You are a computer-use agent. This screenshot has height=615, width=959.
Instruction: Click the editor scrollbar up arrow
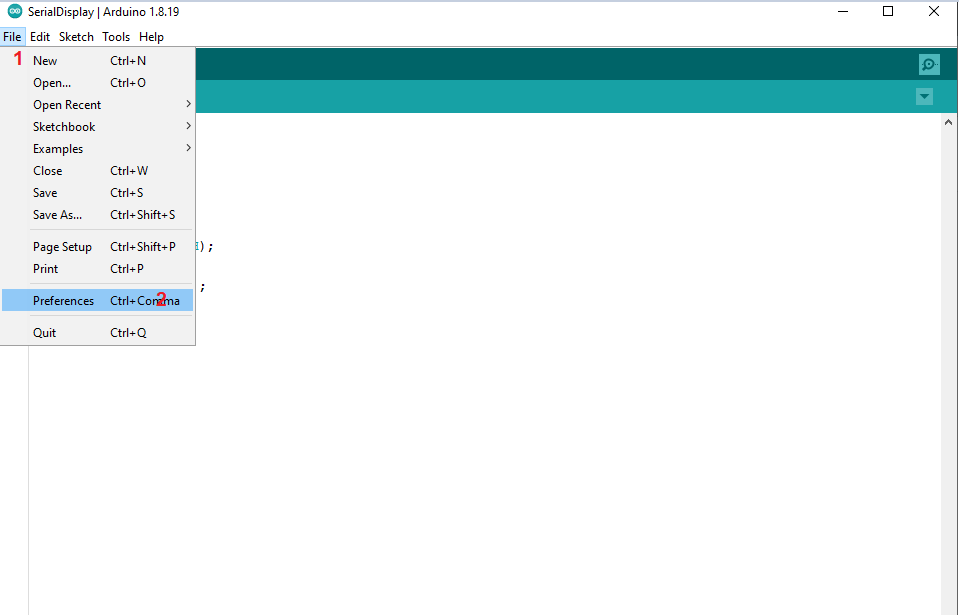click(x=948, y=122)
